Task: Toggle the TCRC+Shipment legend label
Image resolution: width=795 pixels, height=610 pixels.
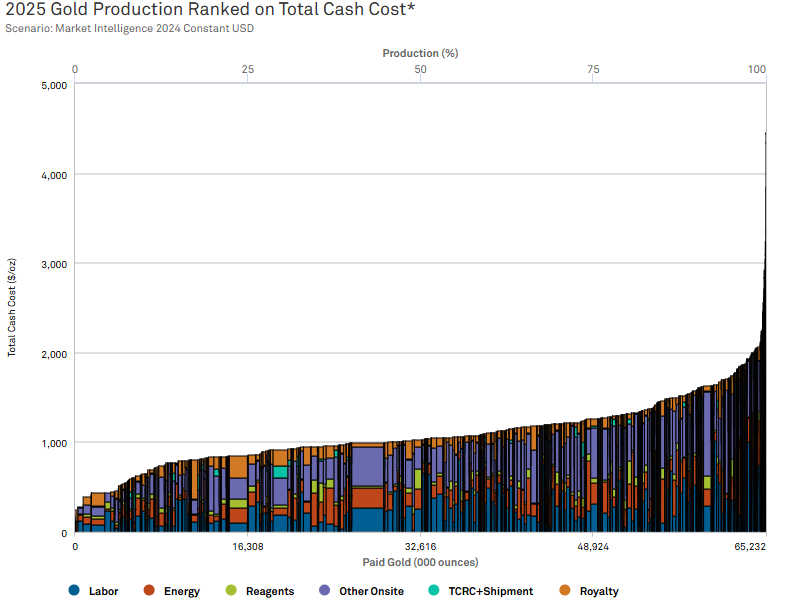Action: [489, 591]
